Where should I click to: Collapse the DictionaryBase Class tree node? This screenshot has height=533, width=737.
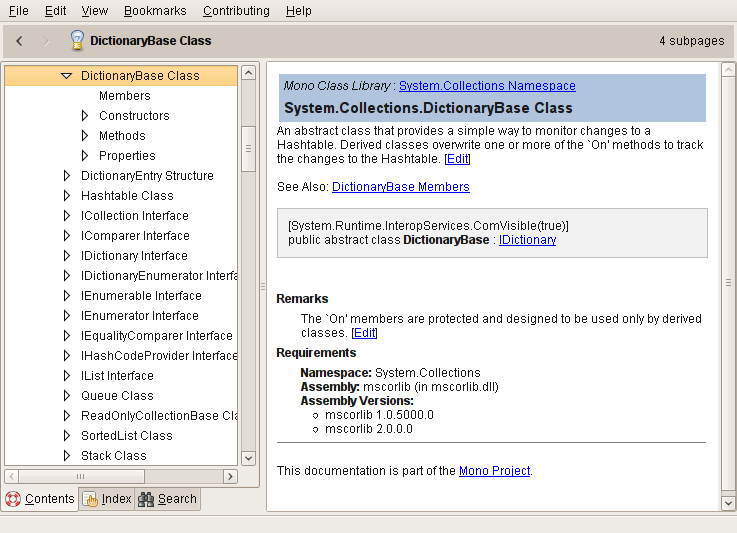(67, 76)
